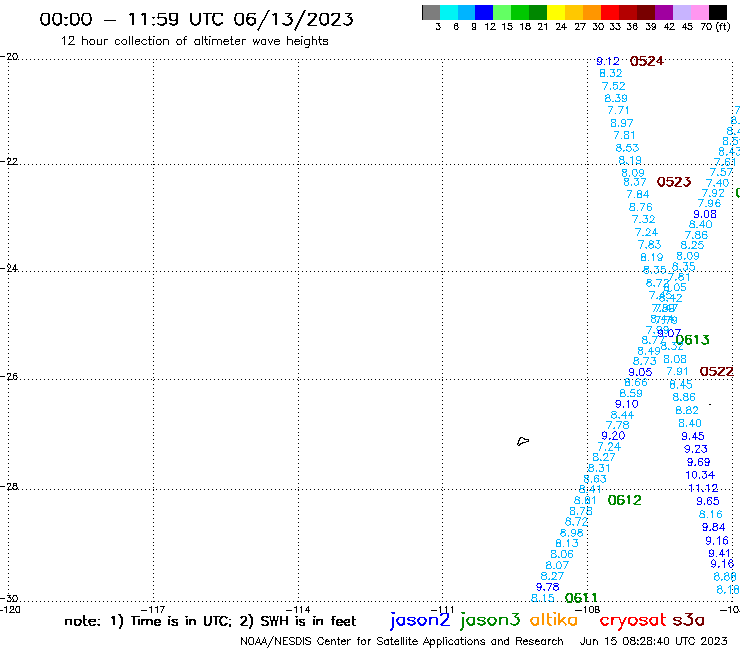Click the green pass label '0613'

[x=692, y=340]
